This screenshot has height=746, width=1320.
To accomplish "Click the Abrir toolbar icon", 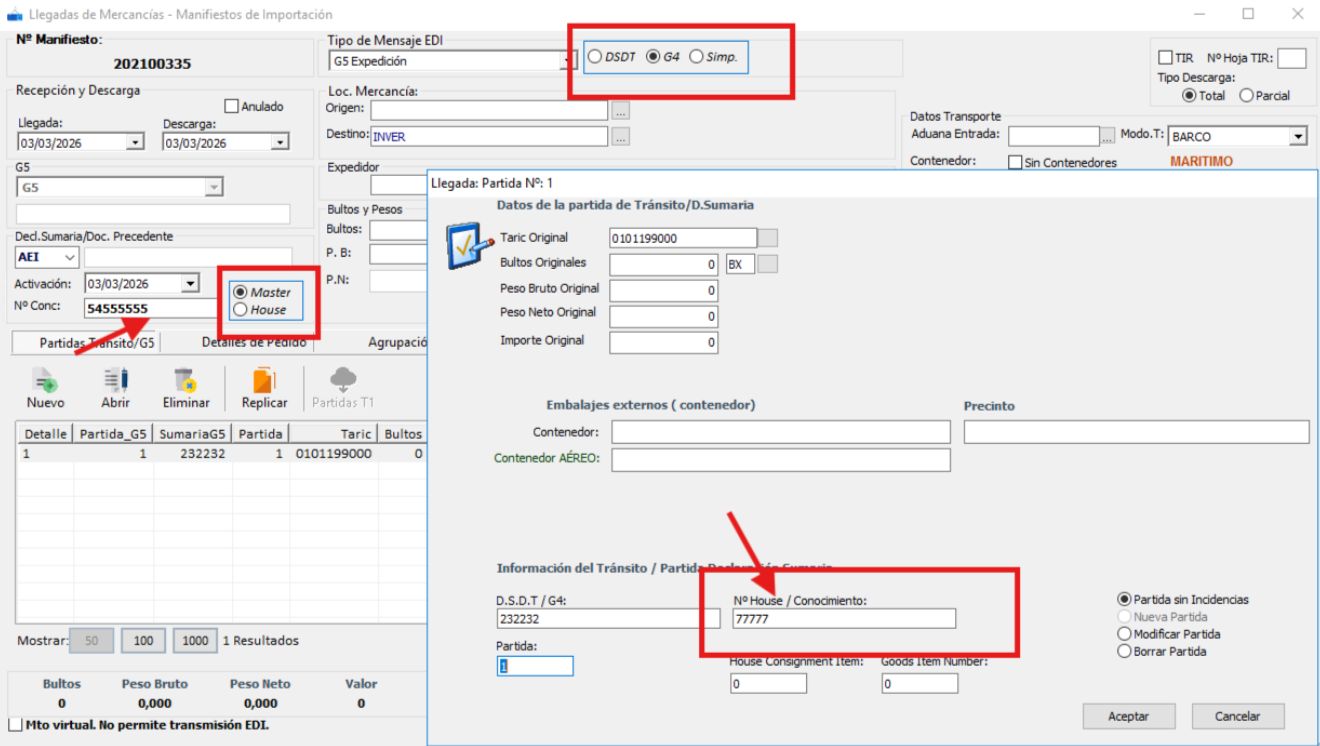I will (x=116, y=382).
